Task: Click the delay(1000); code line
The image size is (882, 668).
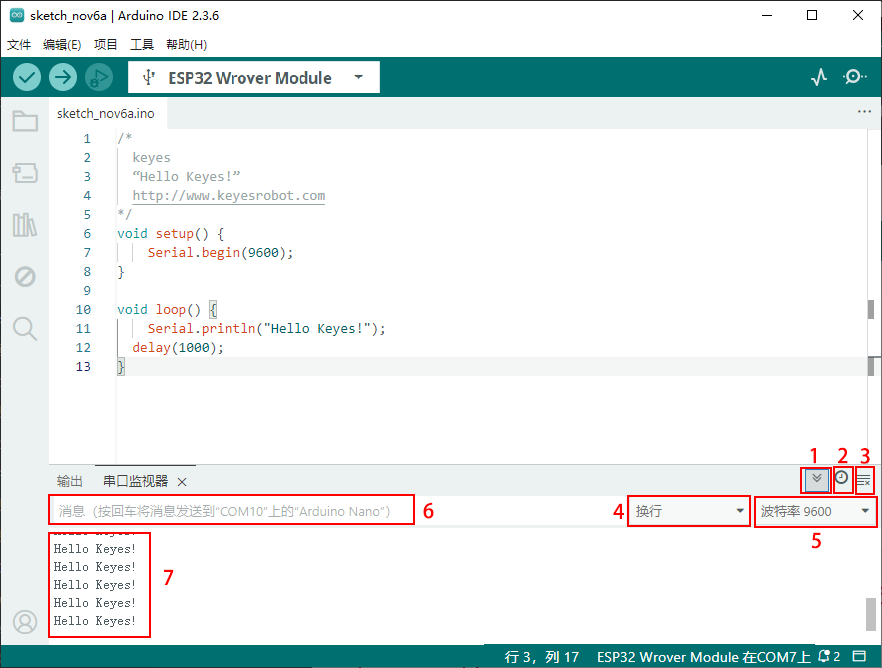Action: (x=178, y=347)
